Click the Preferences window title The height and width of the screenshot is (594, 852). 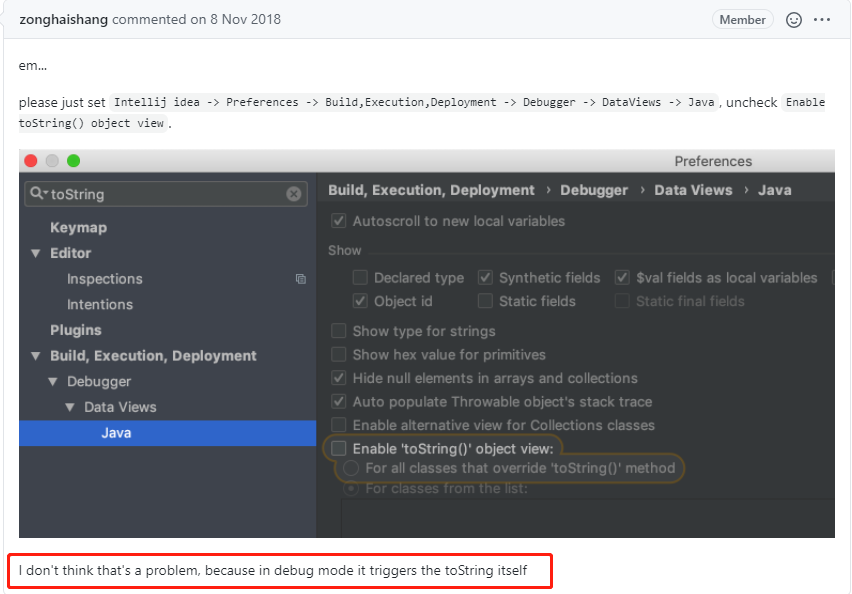[713, 161]
